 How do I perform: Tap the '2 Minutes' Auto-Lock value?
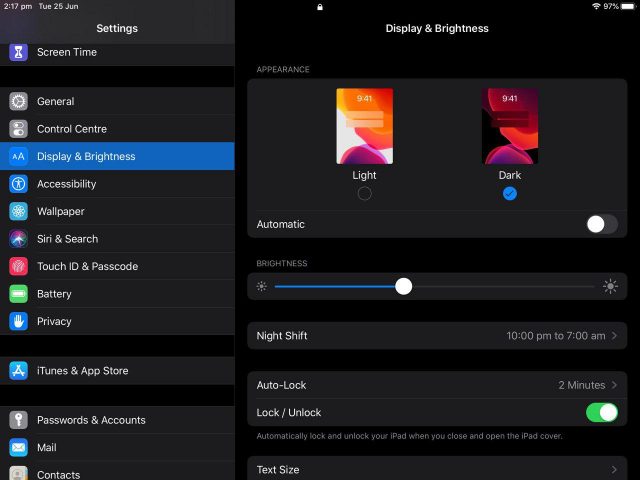tap(582, 385)
